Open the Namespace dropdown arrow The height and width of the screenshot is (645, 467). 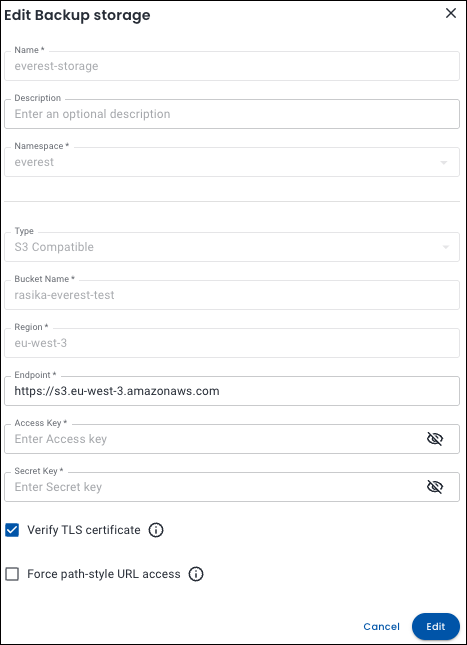(444, 162)
